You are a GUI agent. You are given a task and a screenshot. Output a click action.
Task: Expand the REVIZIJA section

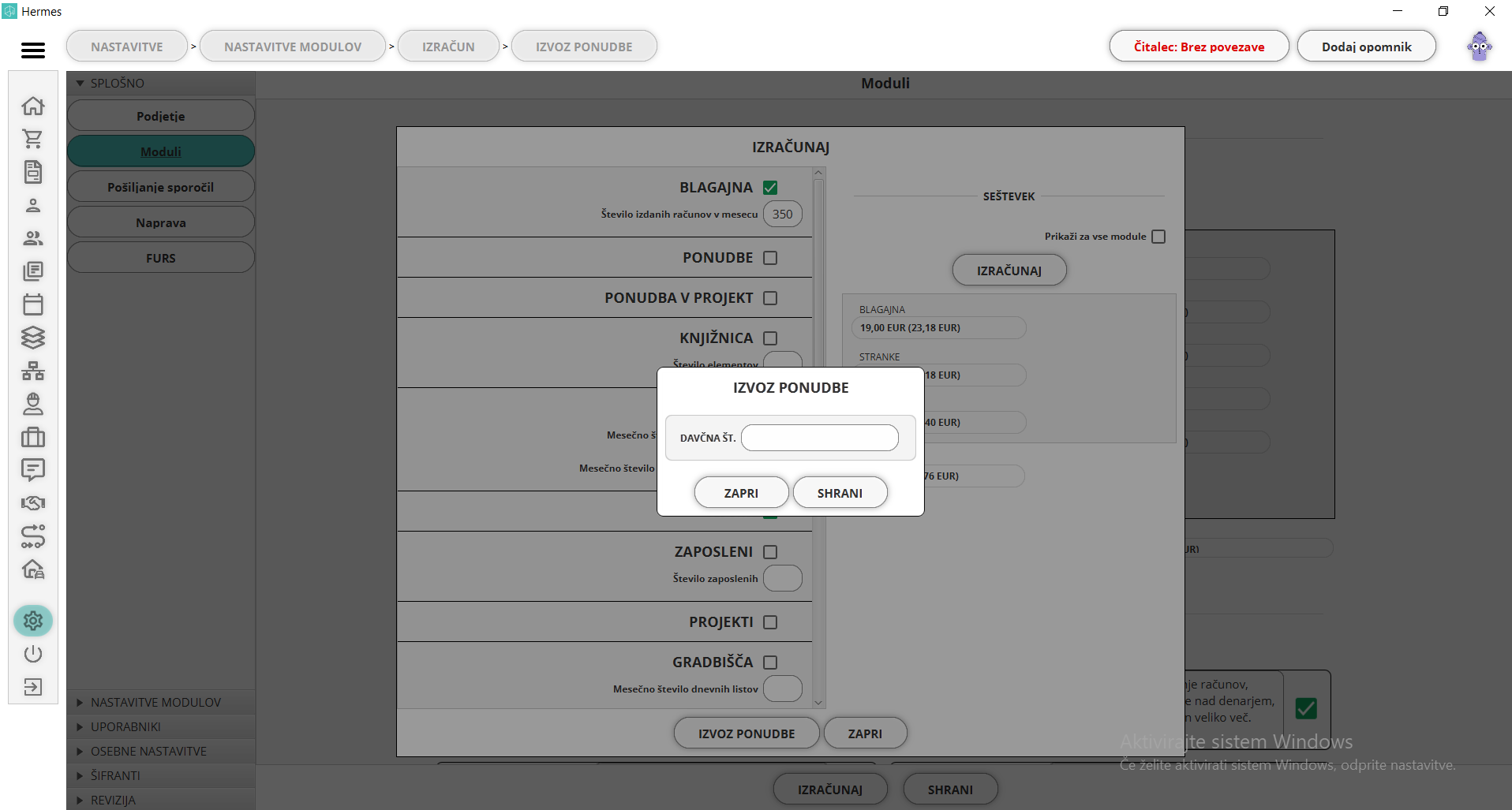[x=161, y=800]
